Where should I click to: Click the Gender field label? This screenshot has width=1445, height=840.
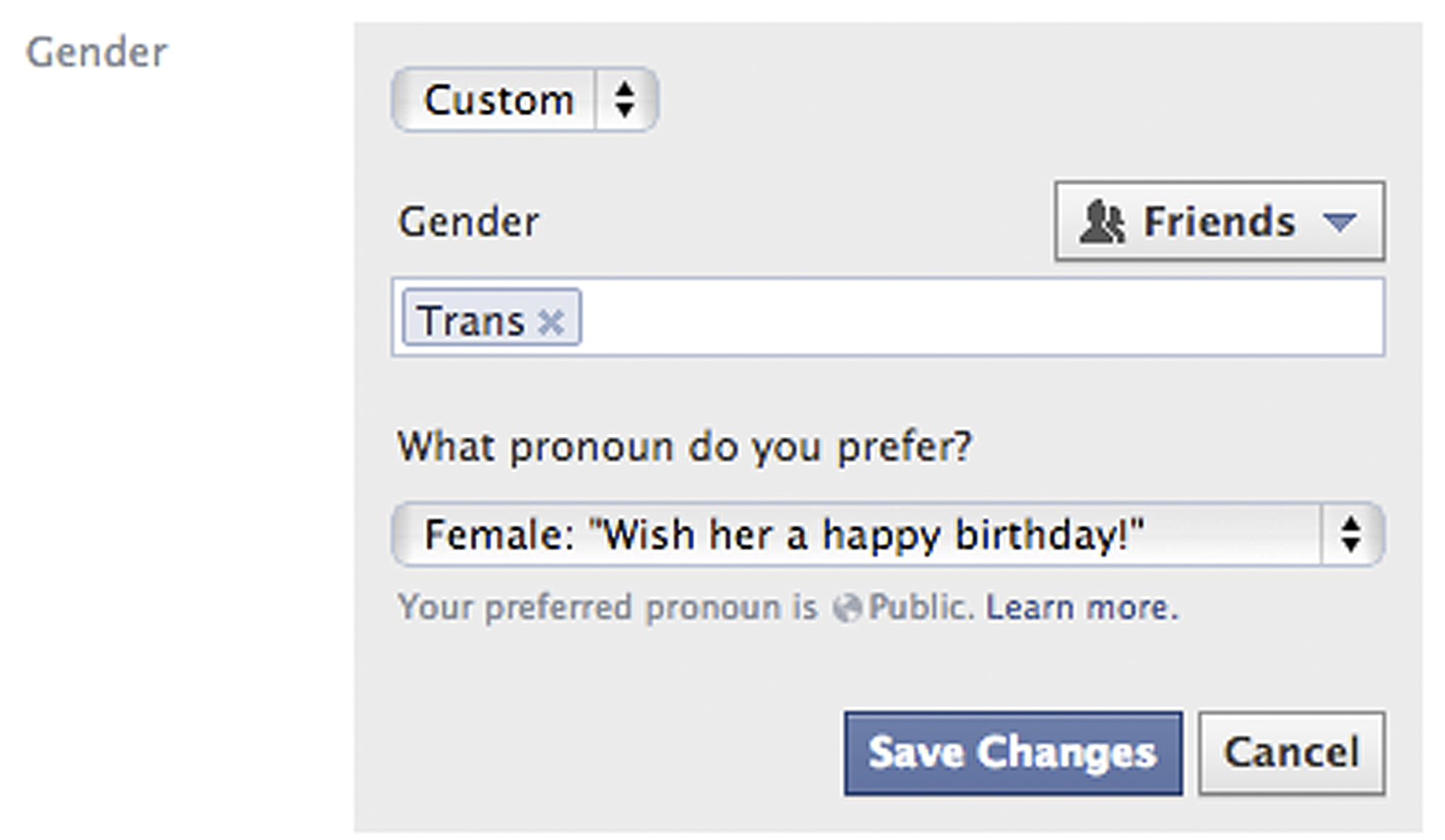(x=468, y=222)
